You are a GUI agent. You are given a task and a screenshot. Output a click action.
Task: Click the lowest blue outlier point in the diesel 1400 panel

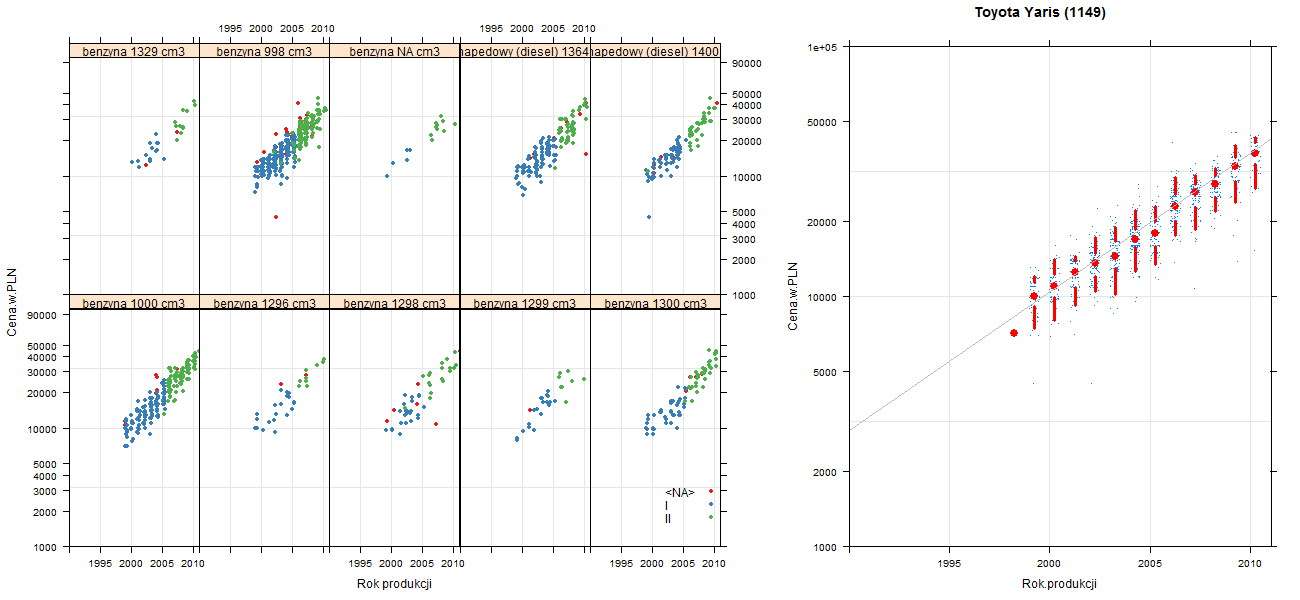pos(649,217)
